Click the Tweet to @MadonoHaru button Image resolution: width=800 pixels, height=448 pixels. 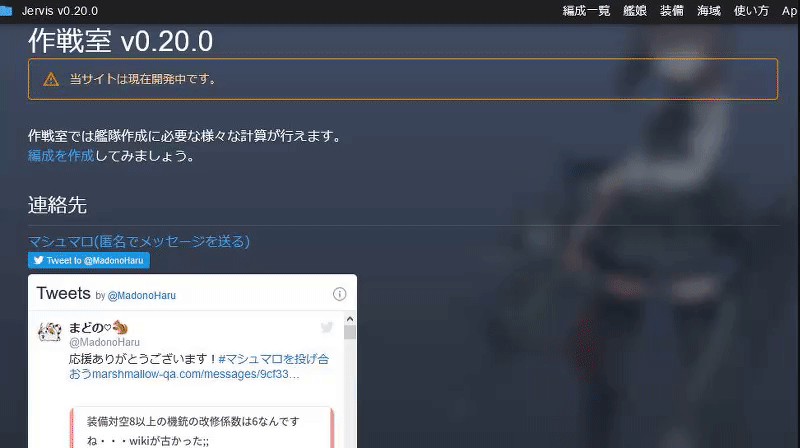pyautogui.click(x=89, y=260)
